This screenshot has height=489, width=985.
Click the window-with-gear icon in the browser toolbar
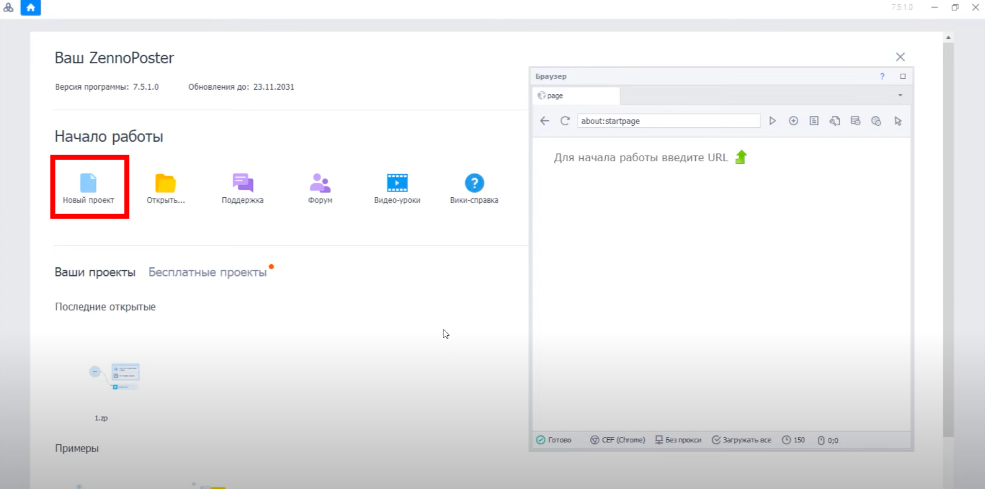coord(856,121)
